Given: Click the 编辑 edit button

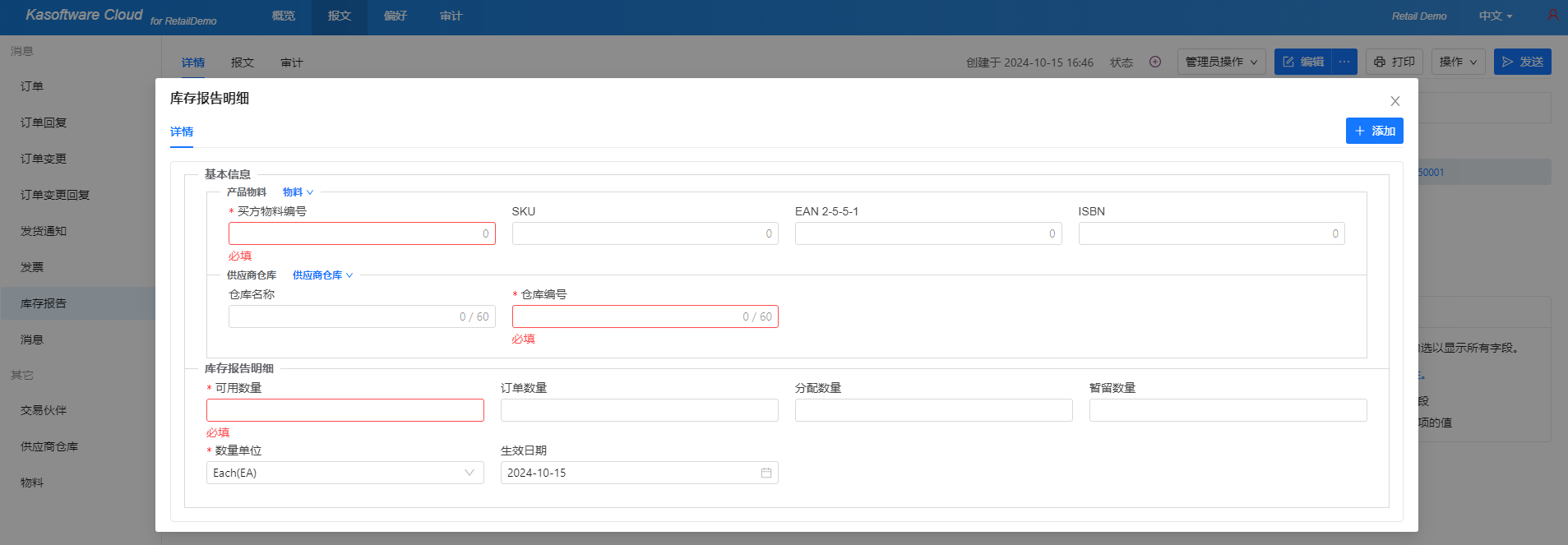Looking at the screenshot, I should (x=1303, y=62).
